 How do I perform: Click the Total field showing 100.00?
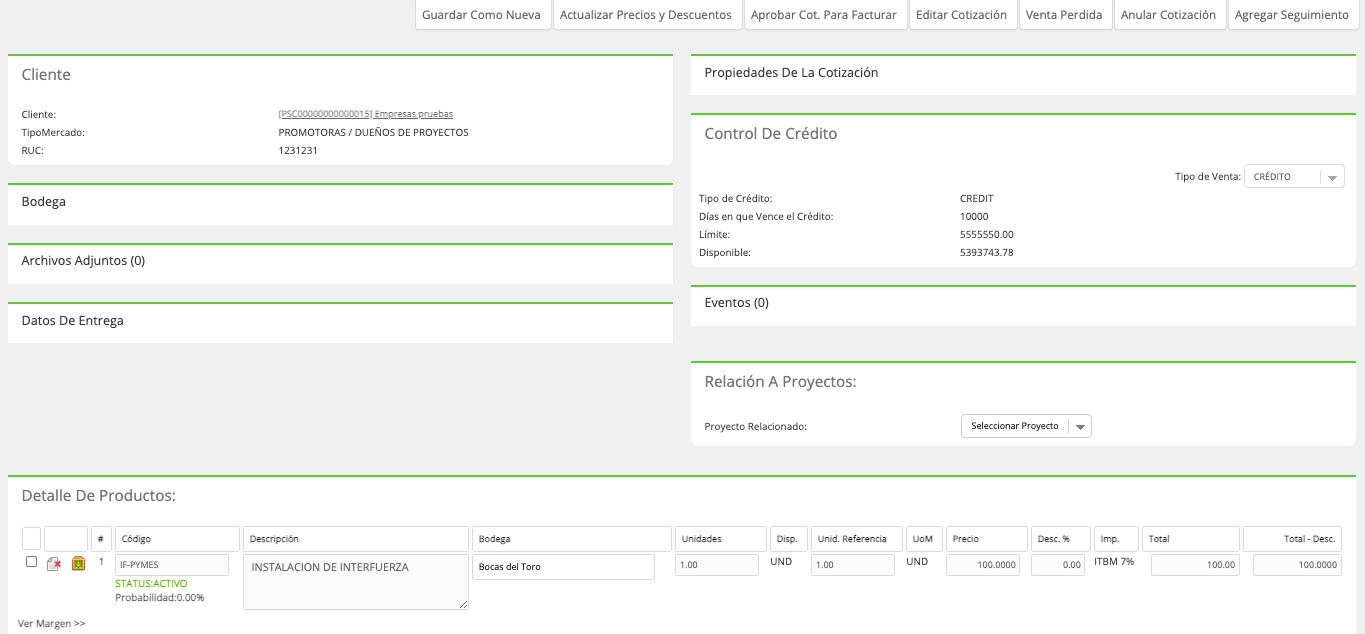(x=1197, y=565)
